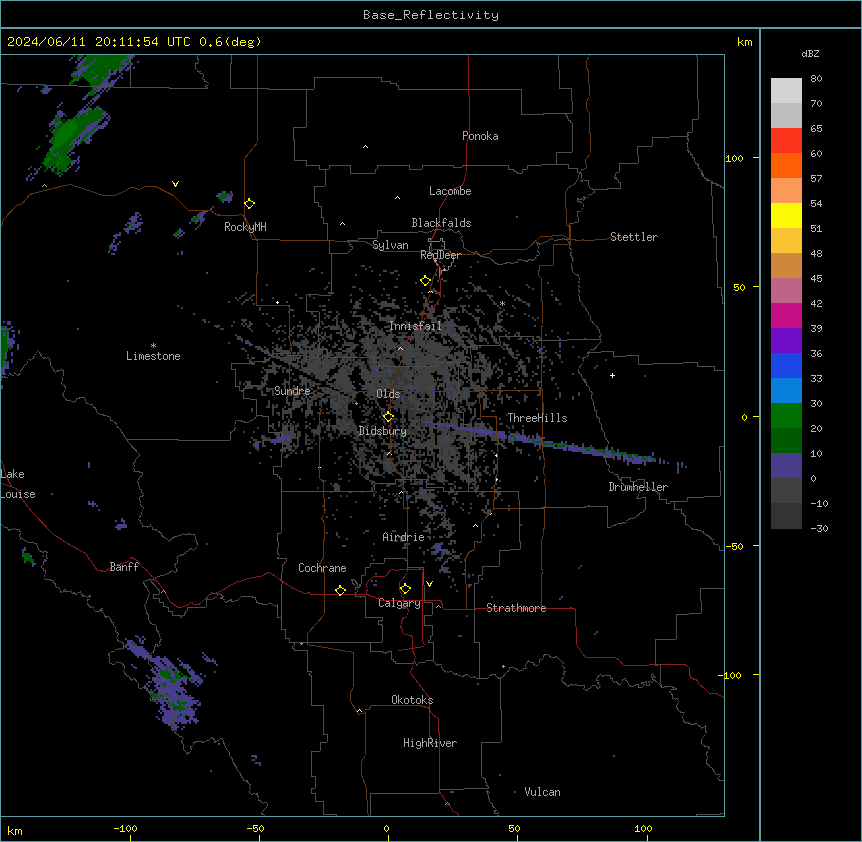Click the yellow diamond marker beside RockyMH

[250, 204]
